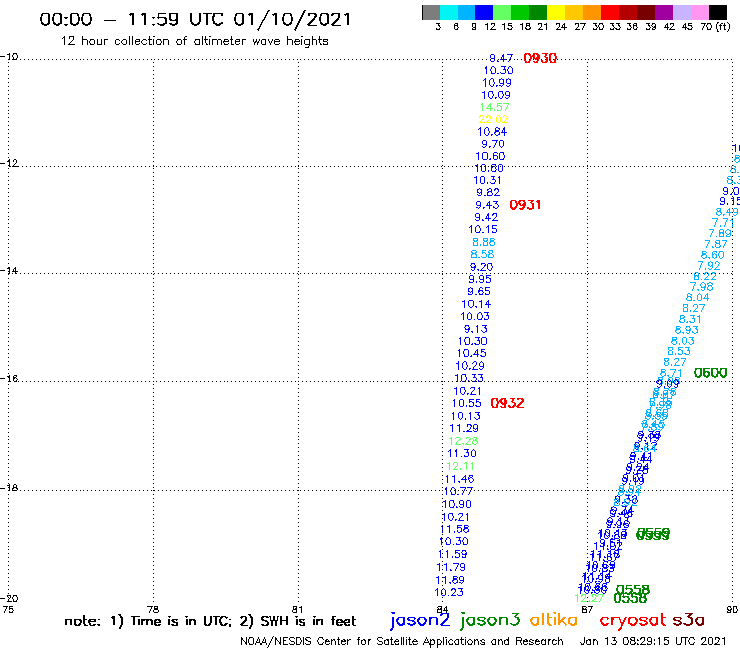This screenshot has width=740, height=650.
Task: Select the 10.45 wave height value
Action: pyautogui.click(x=471, y=353)
